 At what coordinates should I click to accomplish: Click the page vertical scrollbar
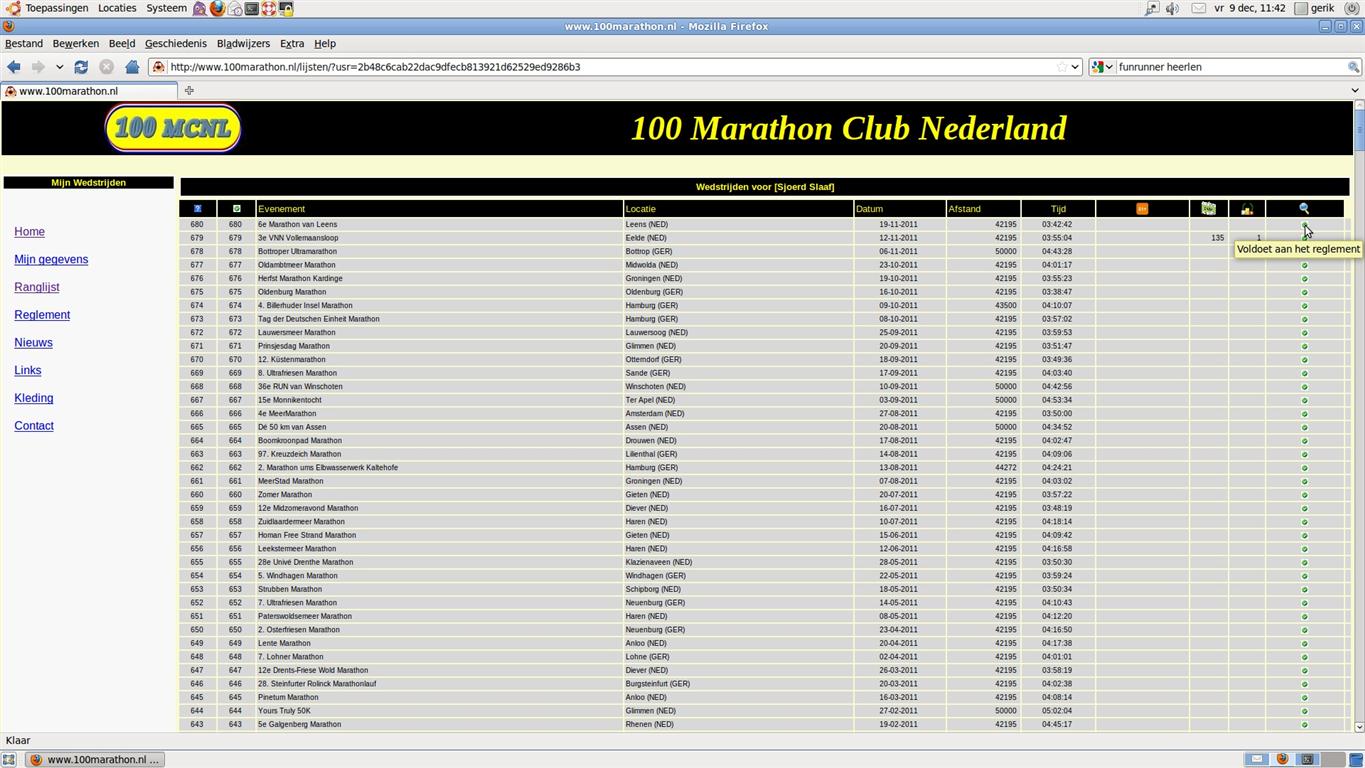pos(1359,417)
